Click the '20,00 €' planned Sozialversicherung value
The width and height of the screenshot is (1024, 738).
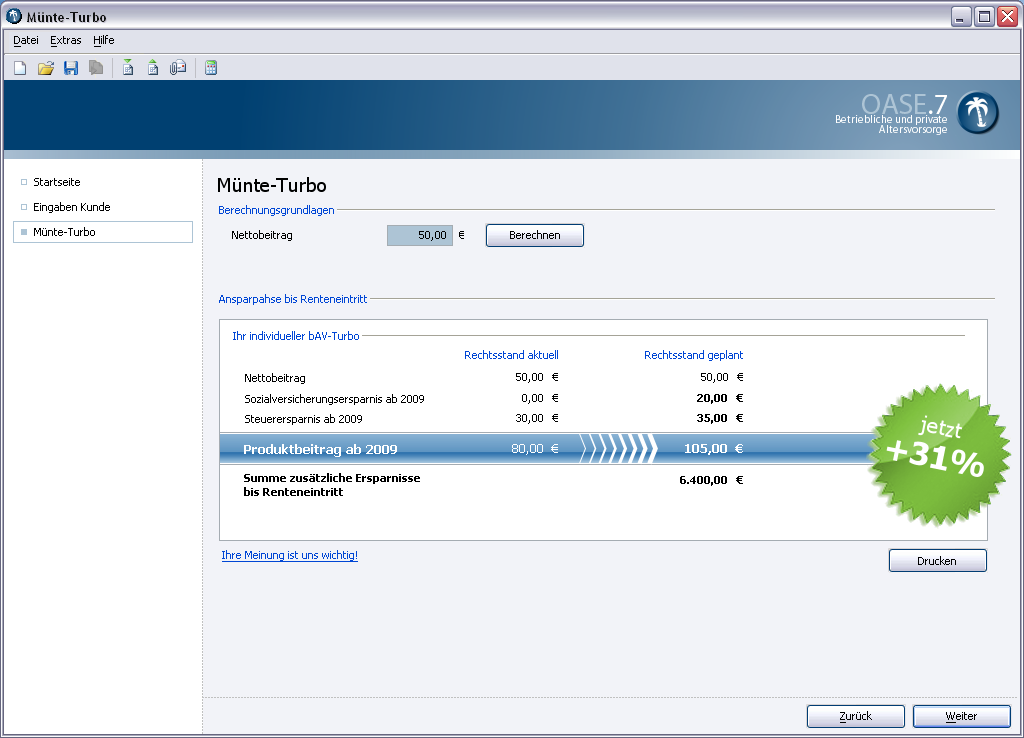tap(720, 398)
